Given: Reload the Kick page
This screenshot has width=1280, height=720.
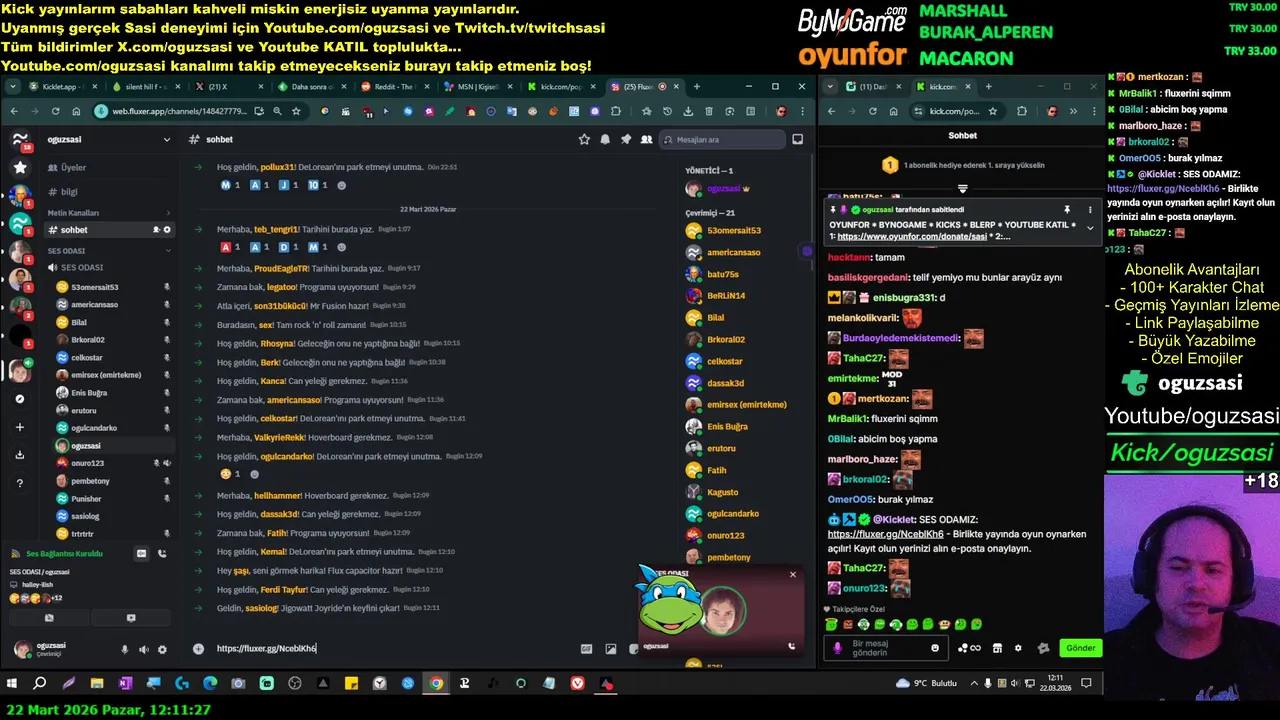Looking at the screenshot, I should tap(872, 111).
